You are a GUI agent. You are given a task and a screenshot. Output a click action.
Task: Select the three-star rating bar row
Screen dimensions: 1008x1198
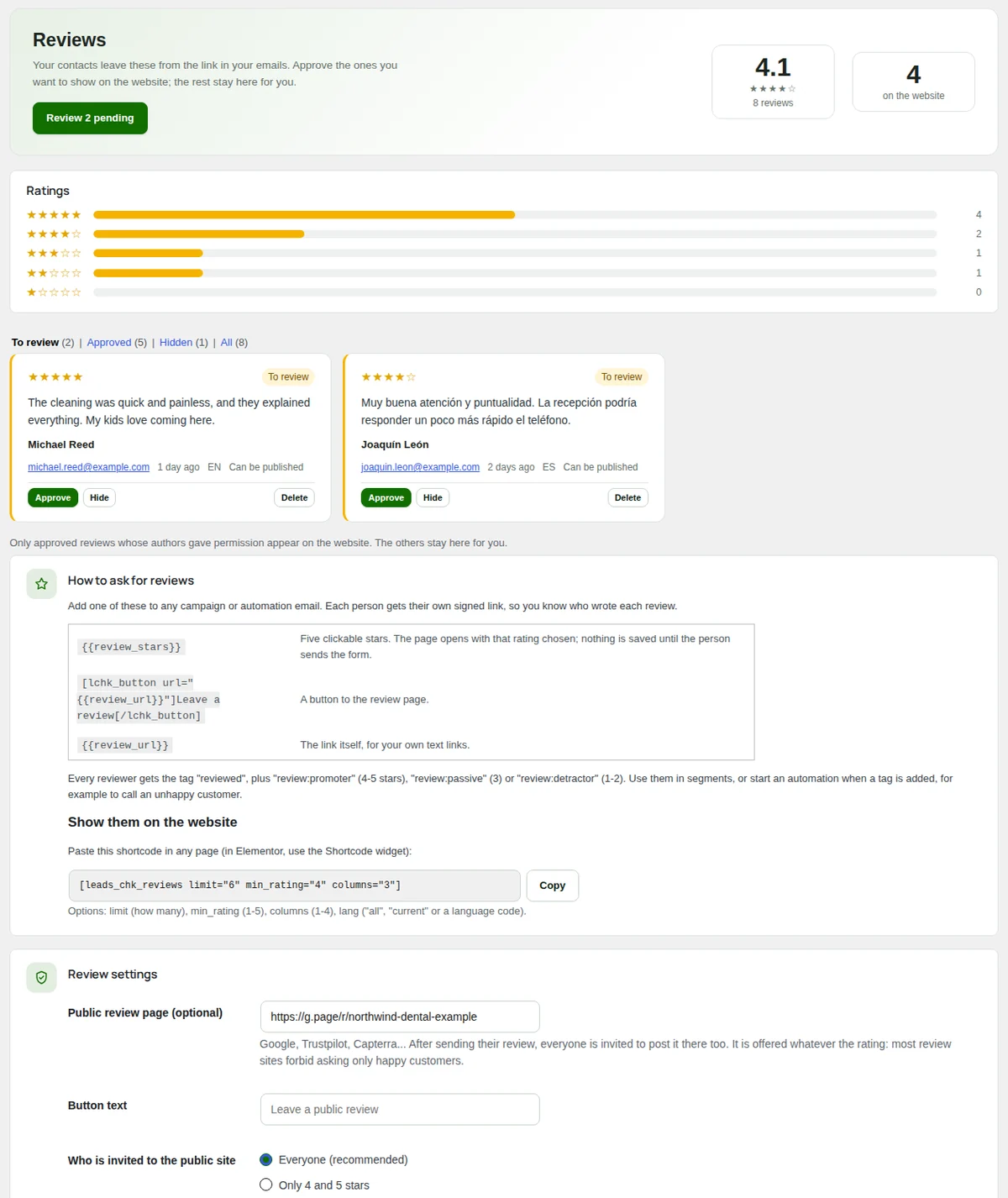point(504,254)
